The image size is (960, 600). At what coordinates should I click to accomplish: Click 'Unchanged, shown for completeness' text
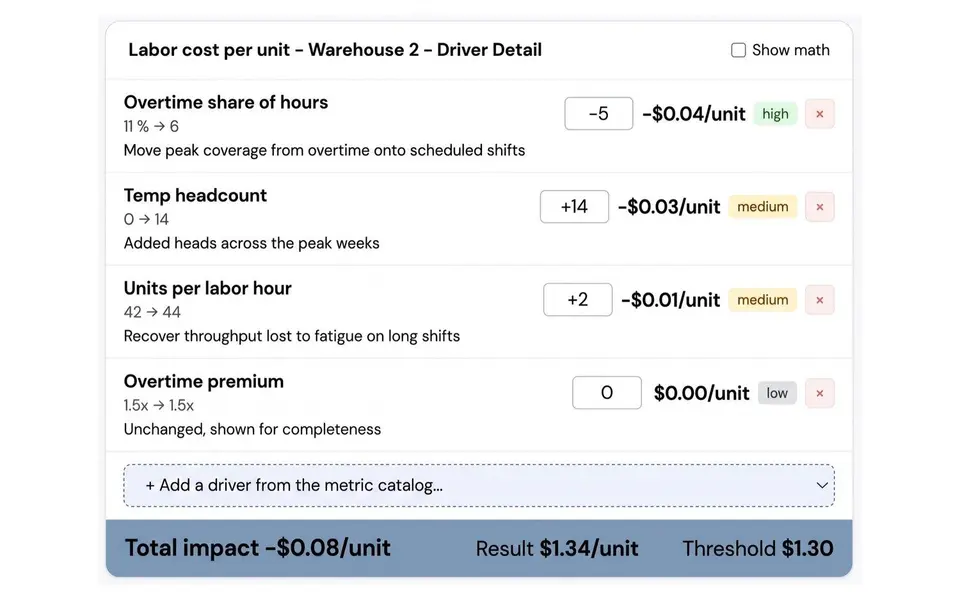252,430
